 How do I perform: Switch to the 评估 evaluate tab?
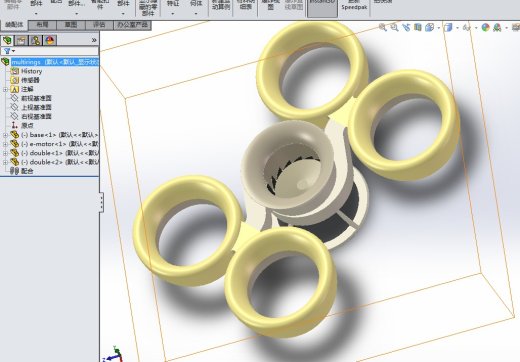pos(99,25)
